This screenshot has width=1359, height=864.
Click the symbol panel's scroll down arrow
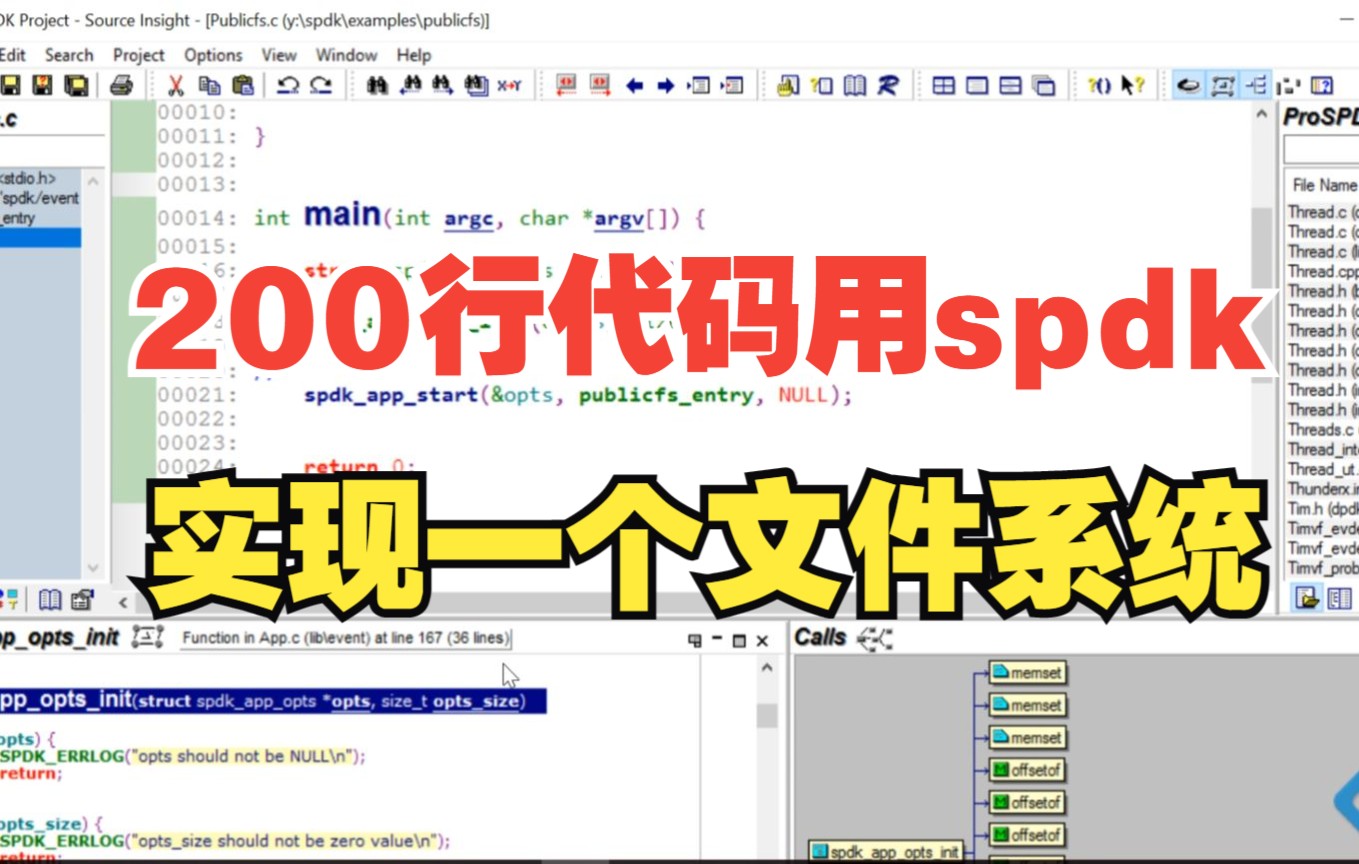click(93, 567)
